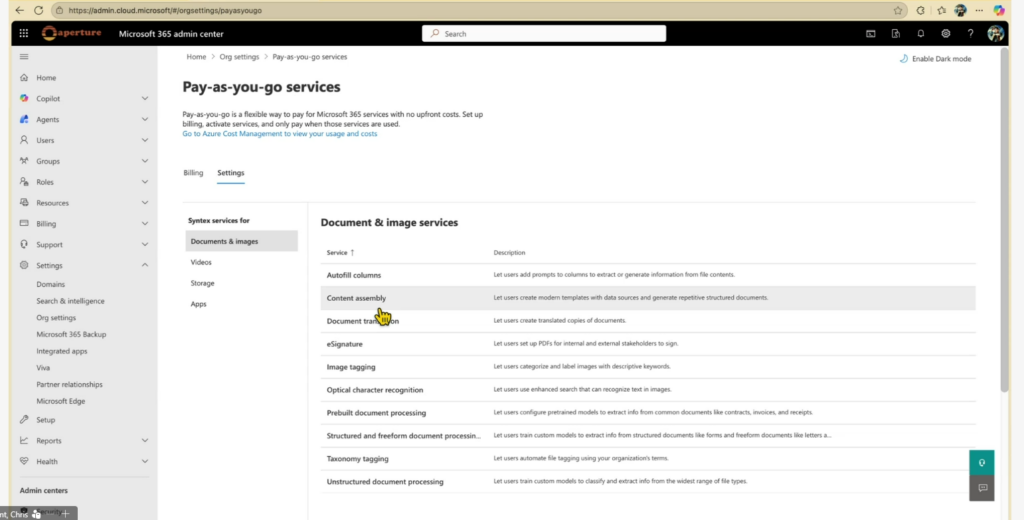
Task: Bookmark page with the star icon
Action: 898,10
